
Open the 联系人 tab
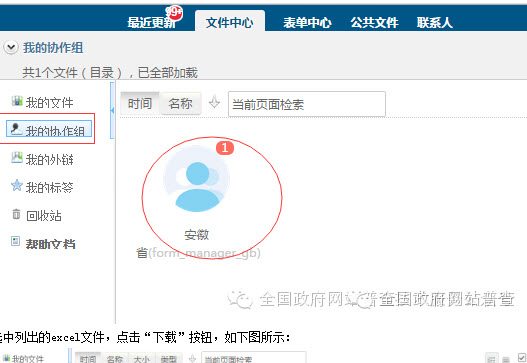coord(435,23)
